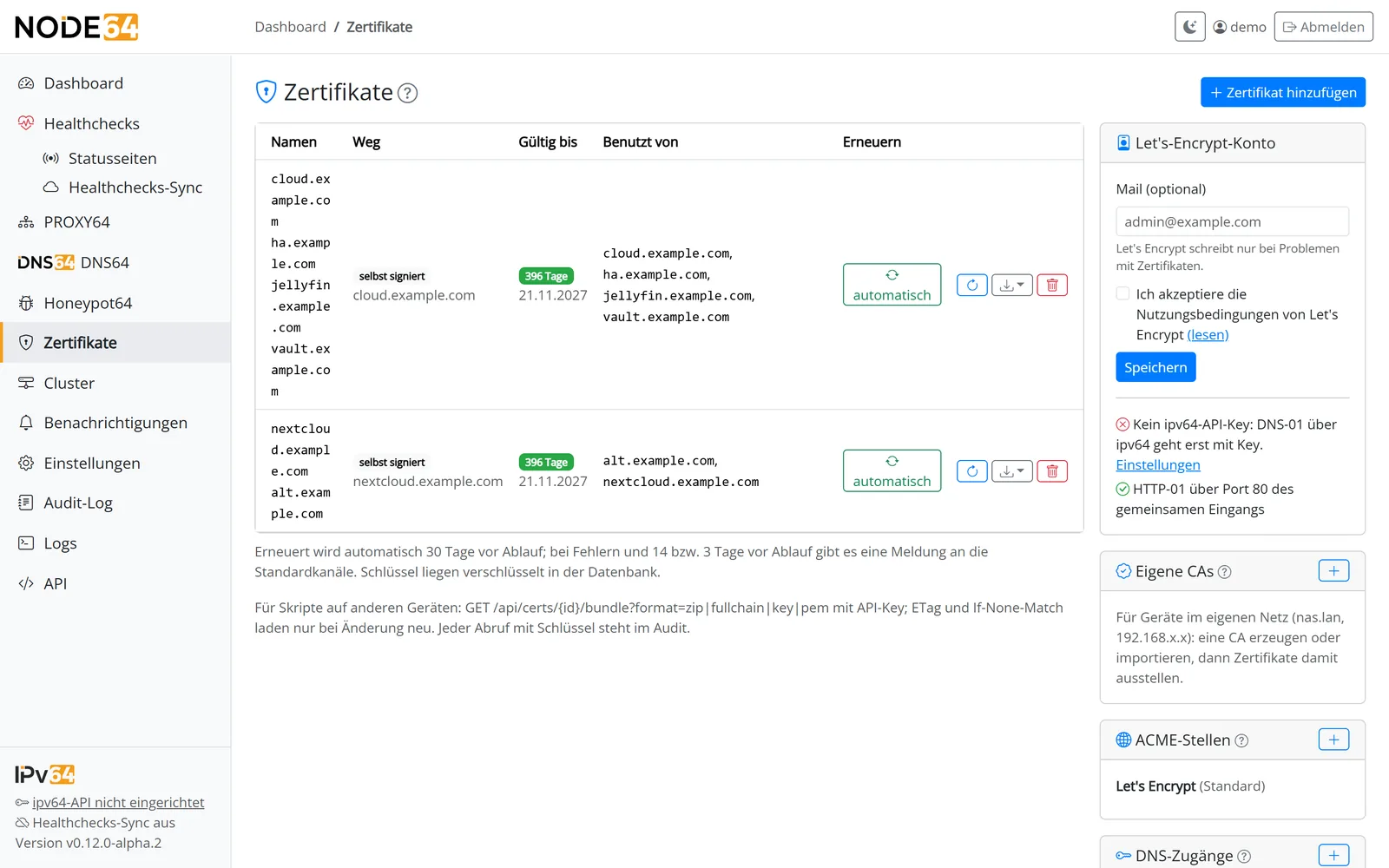Viewport: 1389px width, 868px height.
Task: Open Logs in the sidebar
Action: (115, 543)
